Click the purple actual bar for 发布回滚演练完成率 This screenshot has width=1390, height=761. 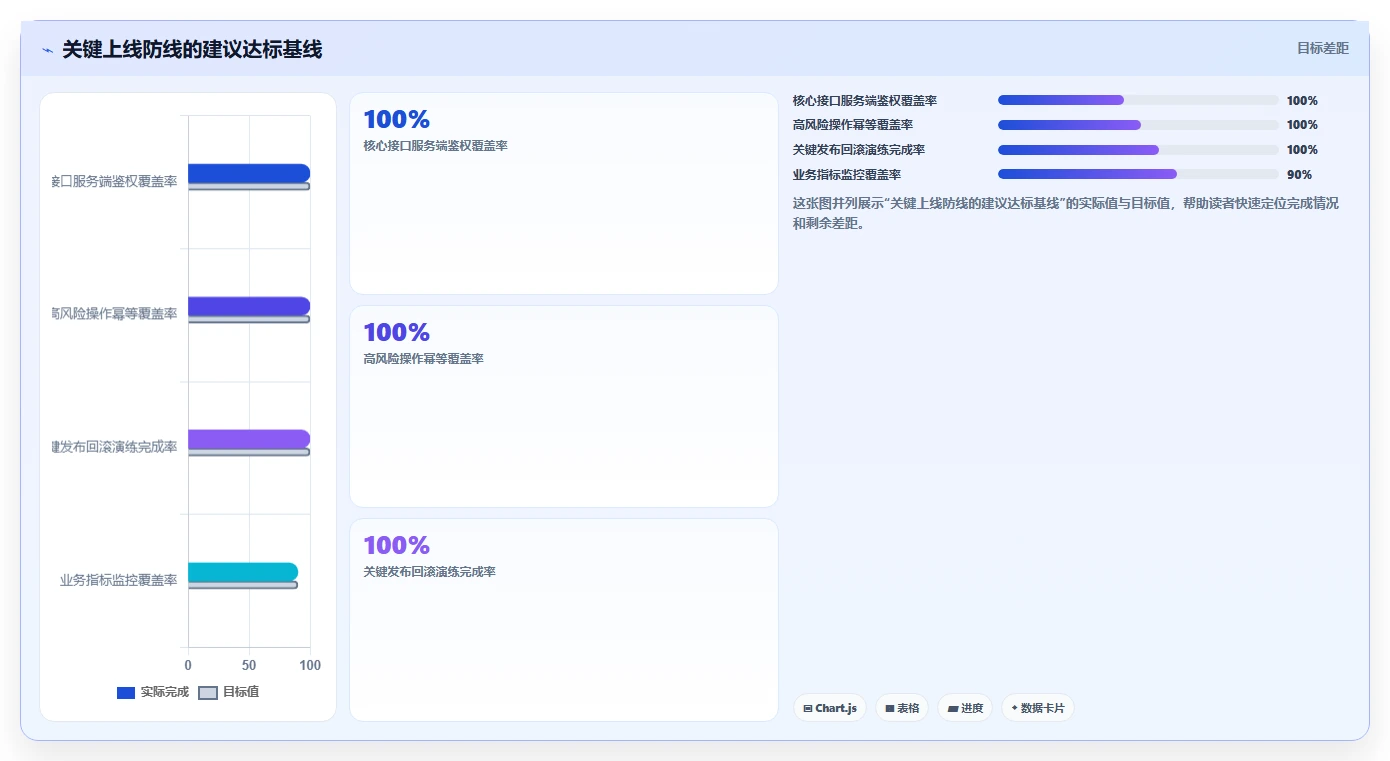click(249, 439)
